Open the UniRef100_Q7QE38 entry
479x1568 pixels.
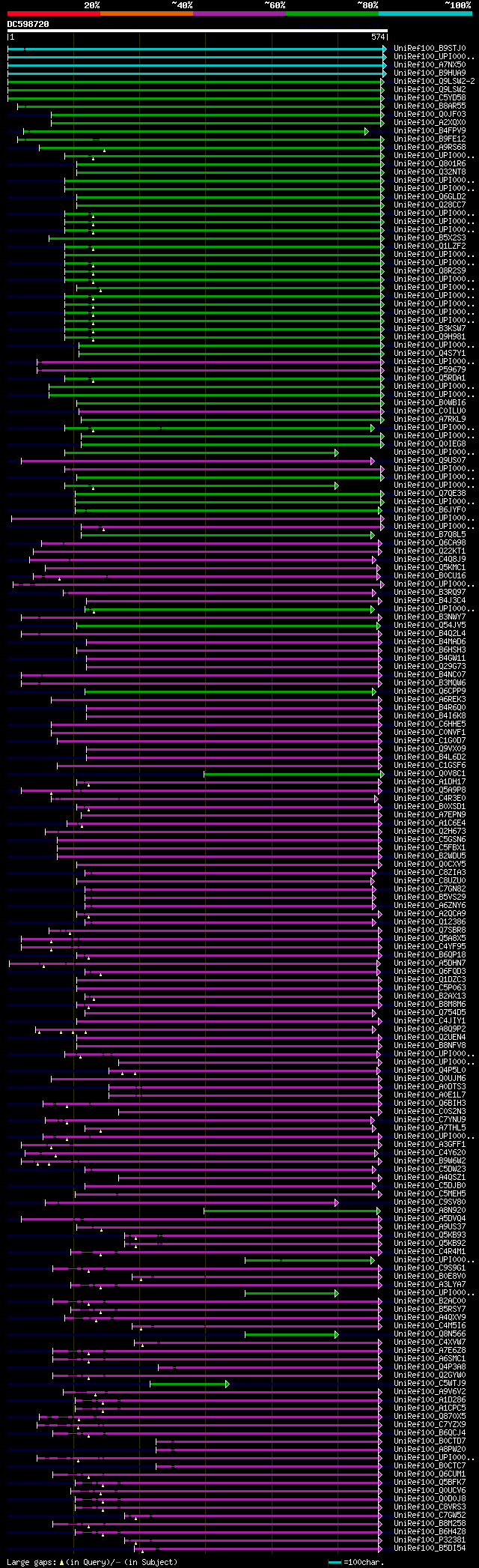tap(430, 494)
